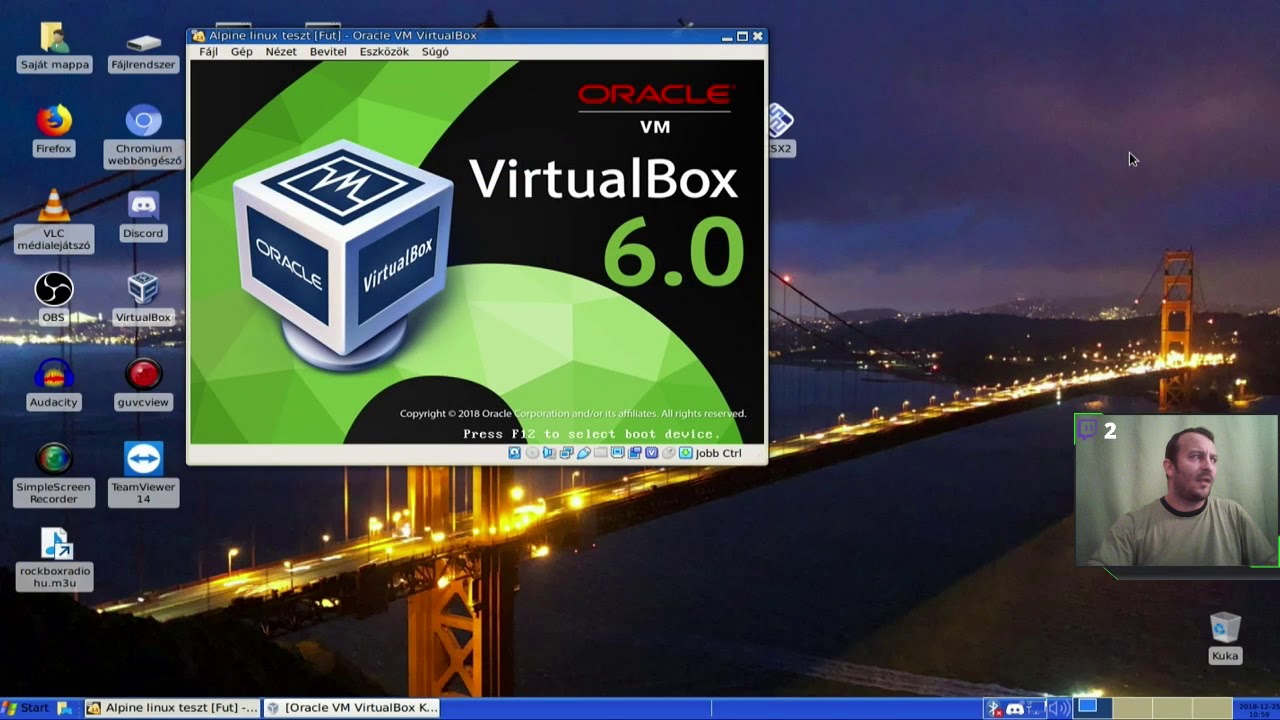The height and width of the screenshot is (720, 1280).
Task: Click the taskbar clock
Action: [1257, 708]
